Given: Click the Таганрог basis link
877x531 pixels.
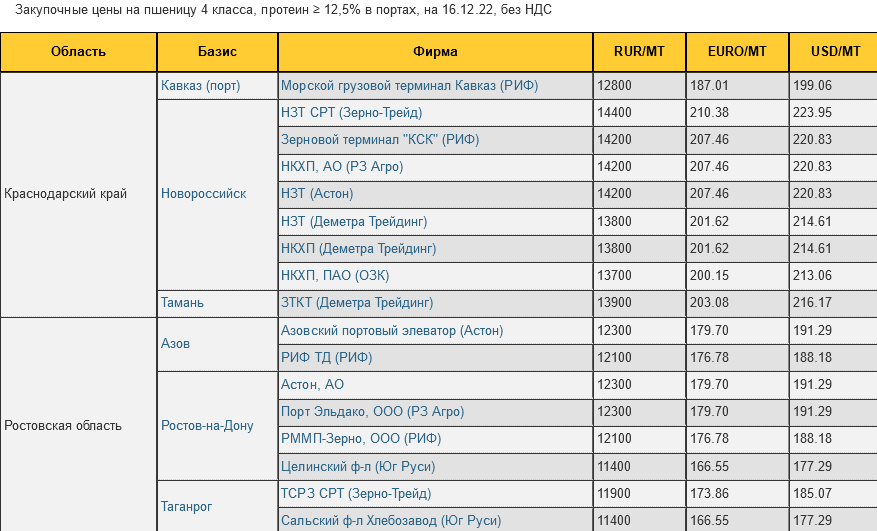Looking at the screenshot, I should pyautogui.click(x=187, y=507).
